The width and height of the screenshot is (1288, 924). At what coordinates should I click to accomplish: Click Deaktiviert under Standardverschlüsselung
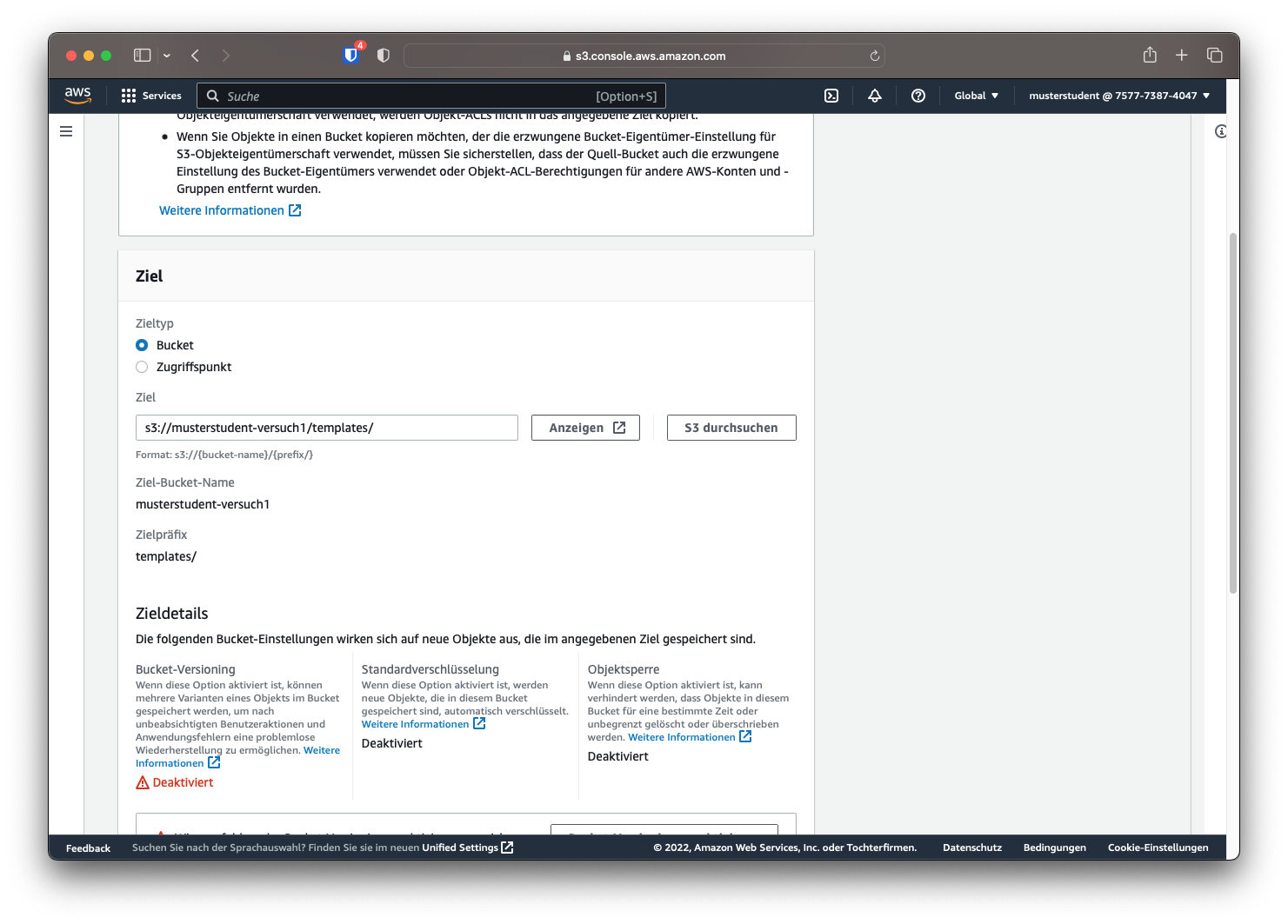[392, 743]
